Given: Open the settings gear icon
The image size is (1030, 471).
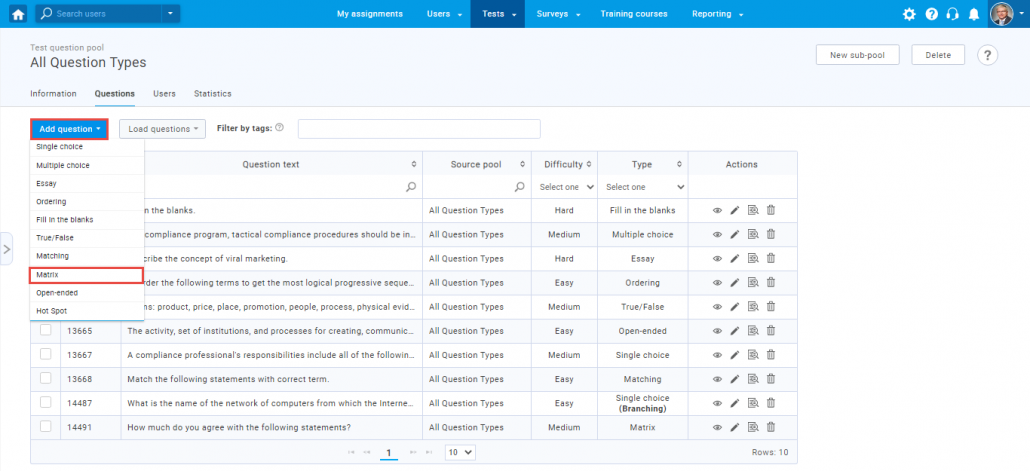Looking at the screenshot, I should coord(908,14).
